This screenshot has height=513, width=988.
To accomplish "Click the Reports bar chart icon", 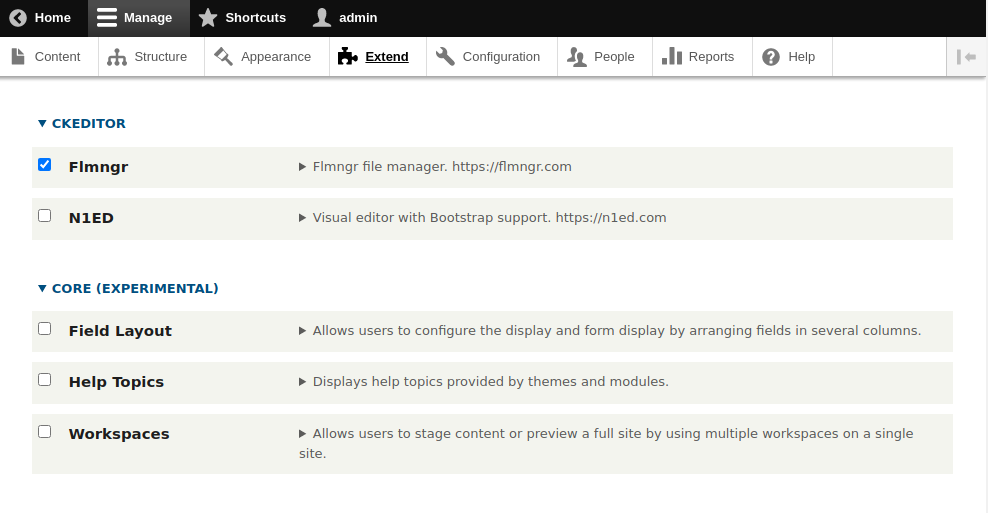I will [x=672, y=57].
